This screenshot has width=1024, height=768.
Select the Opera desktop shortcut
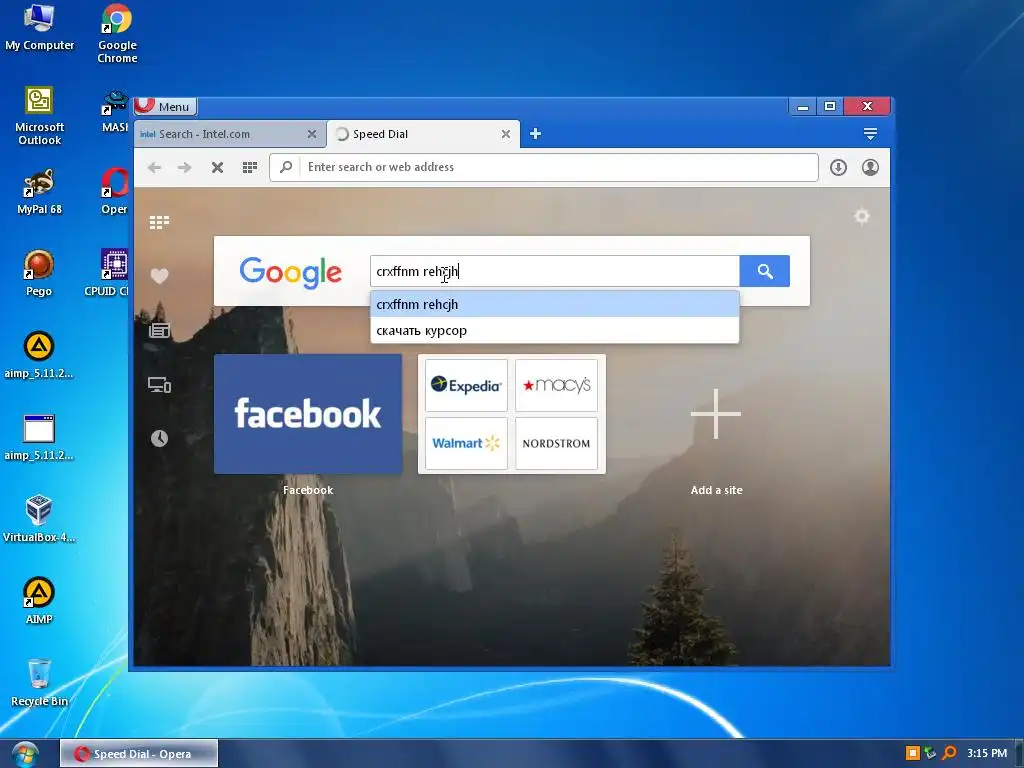(114, 191)
